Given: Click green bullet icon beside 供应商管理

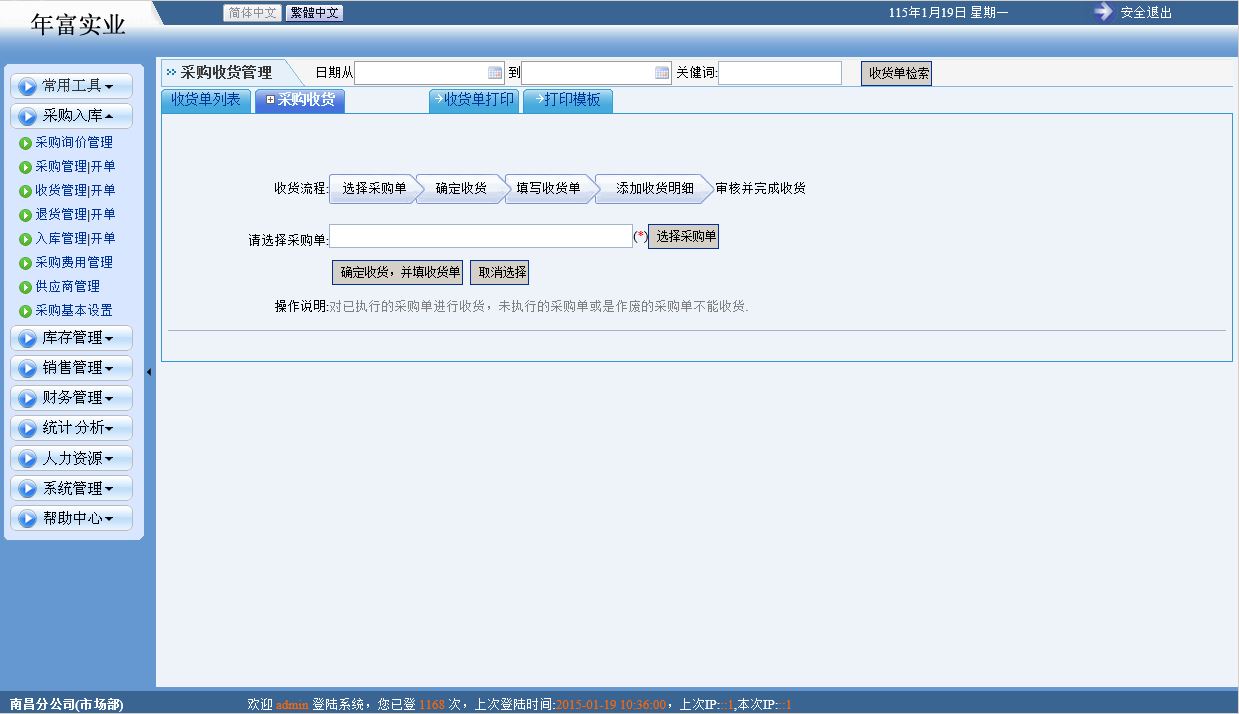Looking at the screenshot, I should pyautogui.click(x=26, y=287).
